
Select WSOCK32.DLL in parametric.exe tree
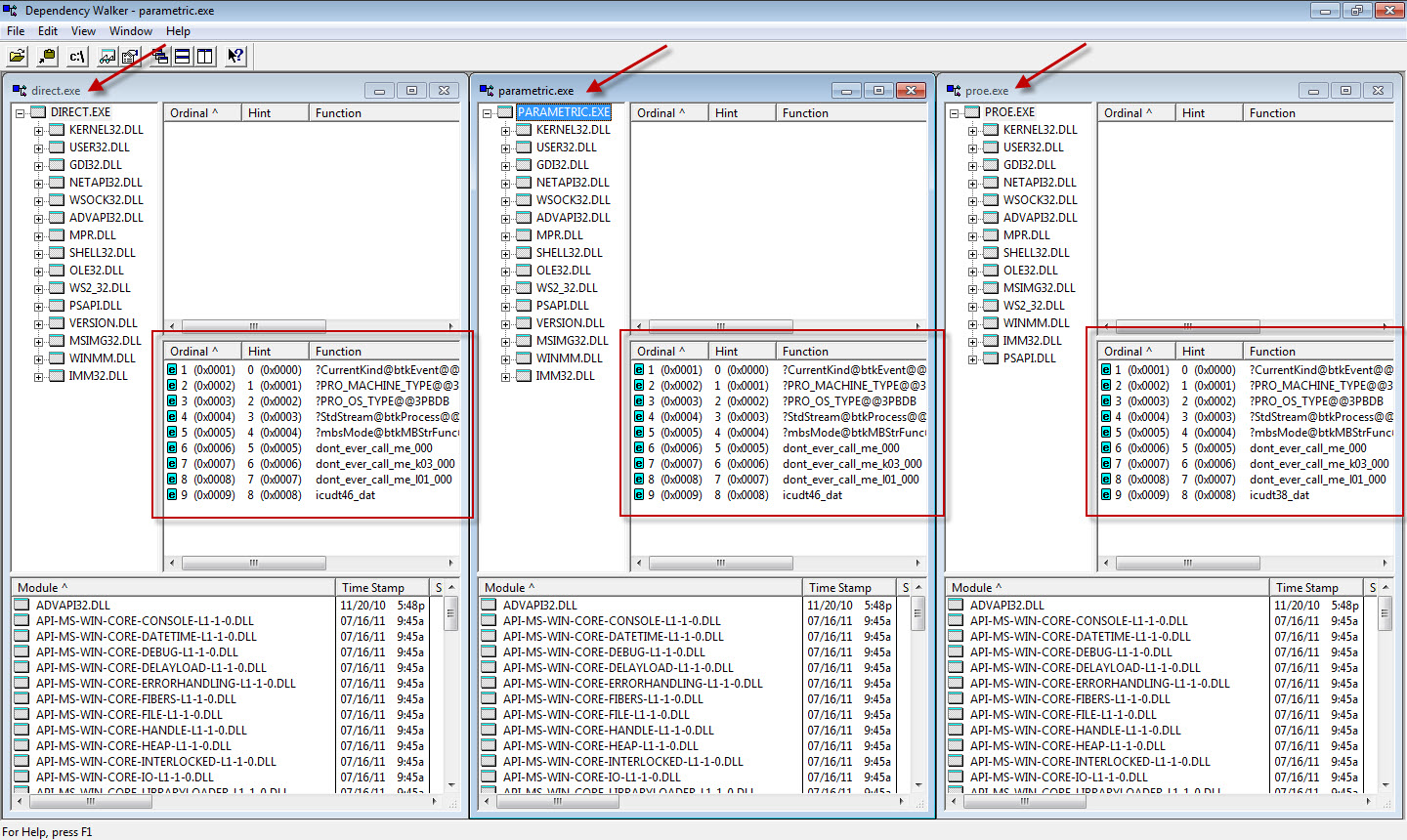click(573, 200)
